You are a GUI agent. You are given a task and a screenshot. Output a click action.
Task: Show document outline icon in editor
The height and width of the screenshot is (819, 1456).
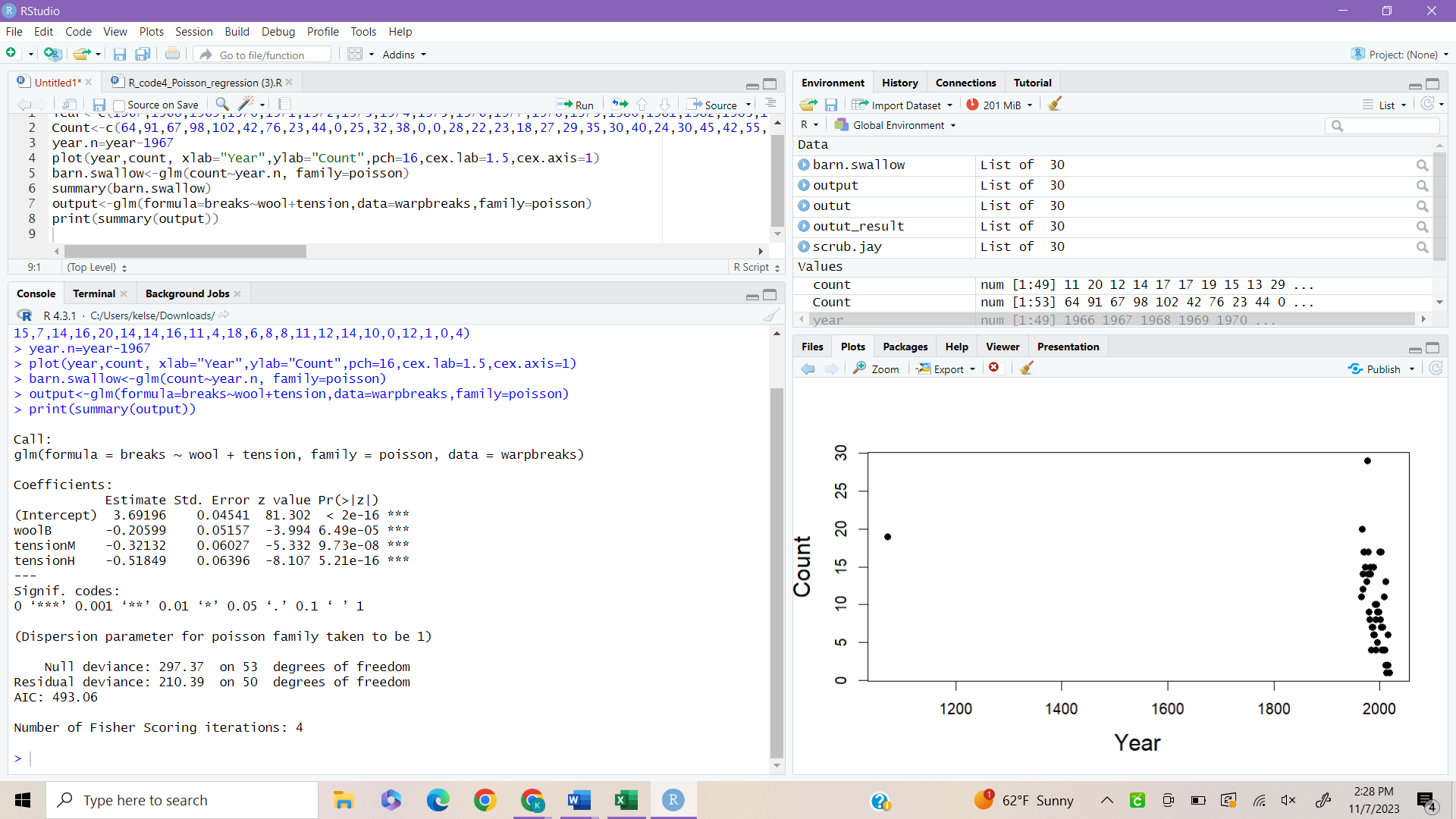(x=770, y=104)
